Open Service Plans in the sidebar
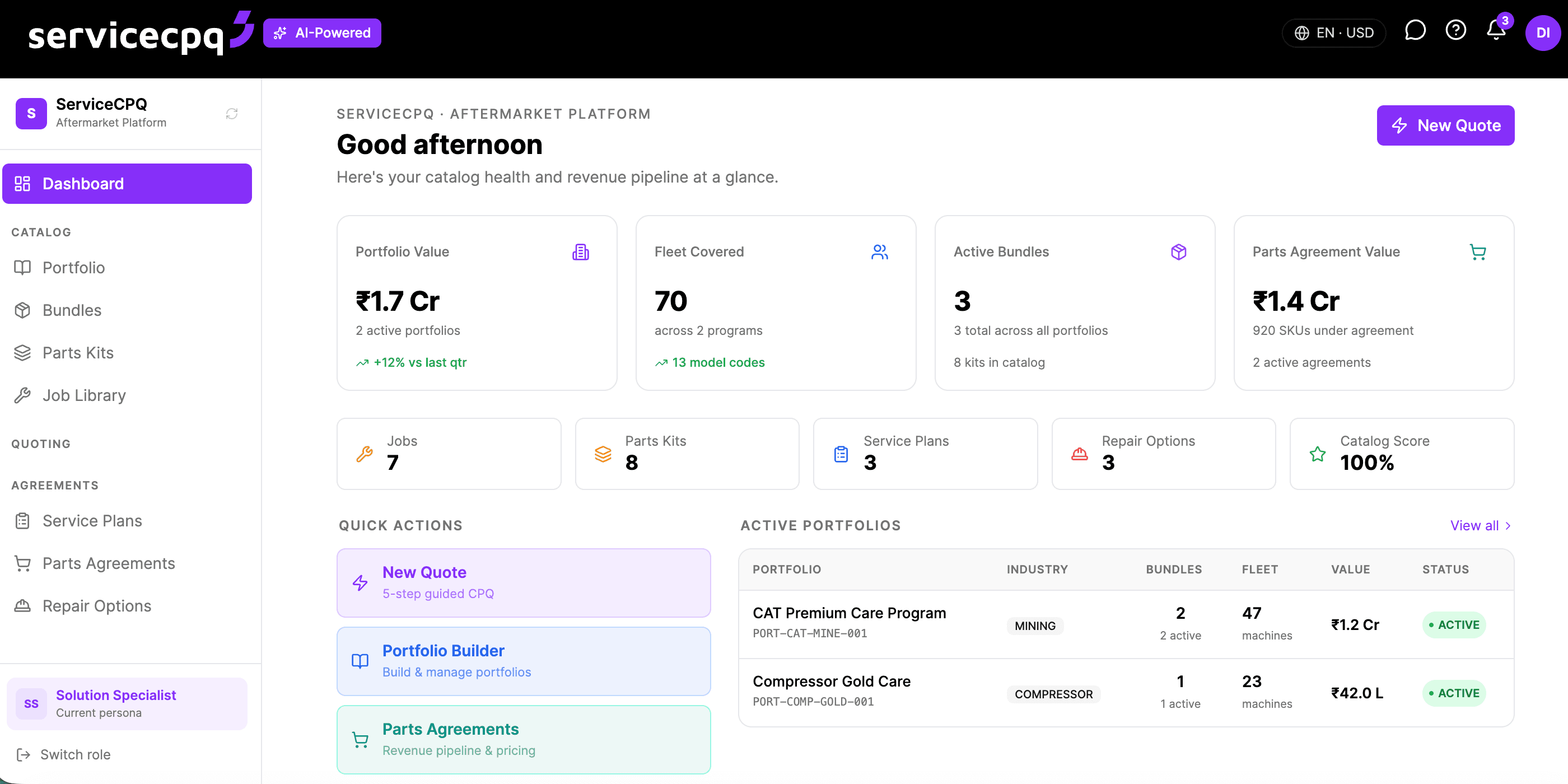Viewport: 1568px width, 784px height. click(x=127, y=521)
